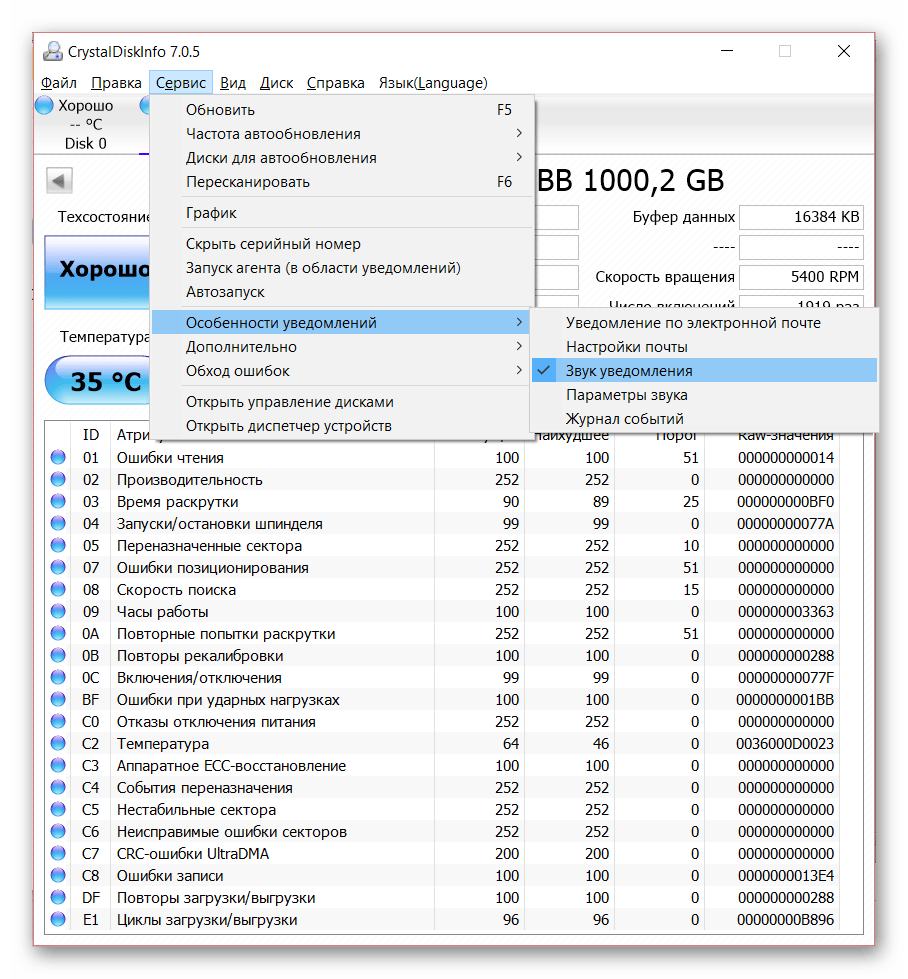The height and width of the screenshot is (979, 908).
Task: Click the CrystalDiskInfo app icon in title bar
Action: coord(53,51)
